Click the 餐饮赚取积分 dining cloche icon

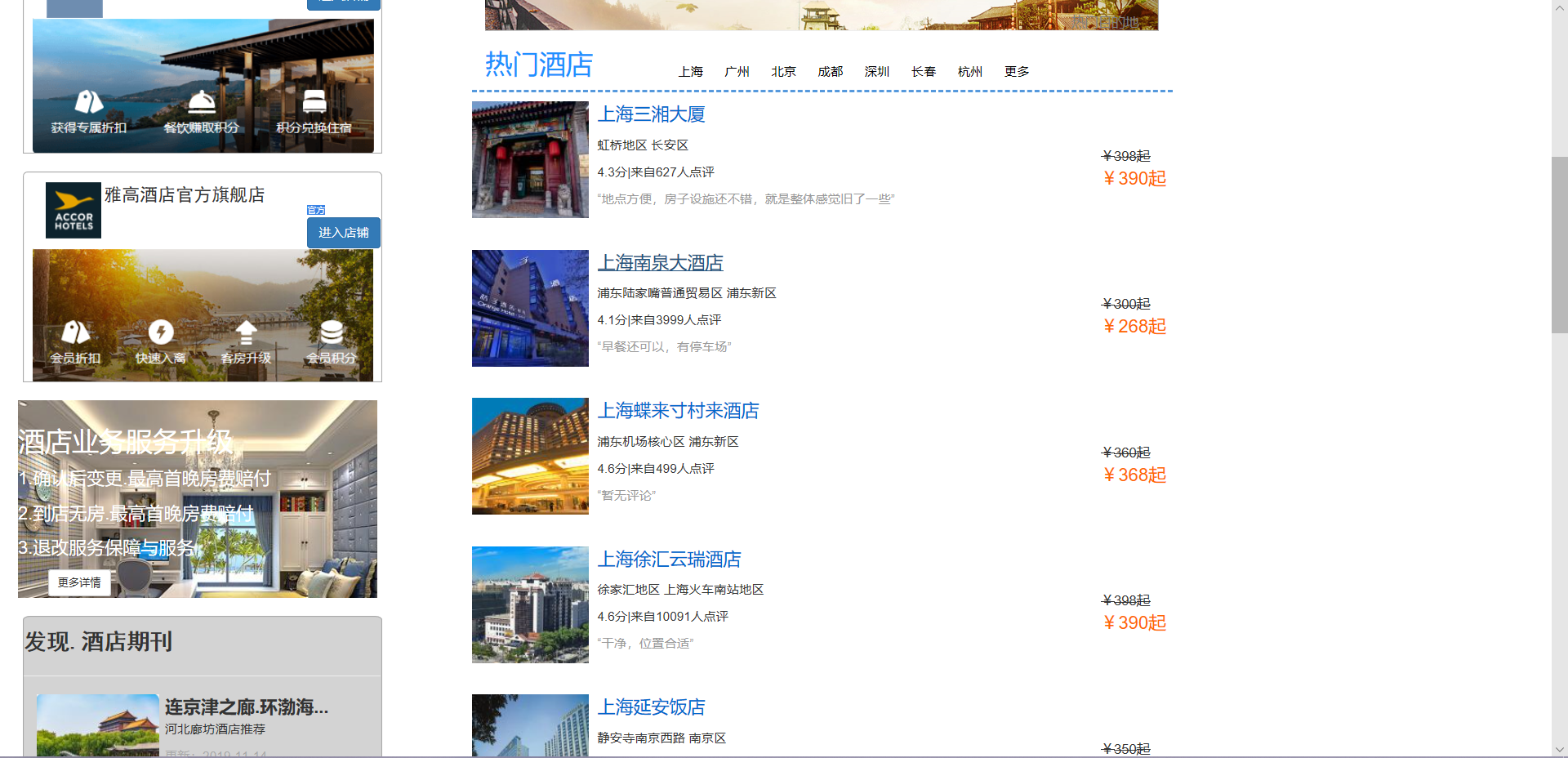click(201, 102)
